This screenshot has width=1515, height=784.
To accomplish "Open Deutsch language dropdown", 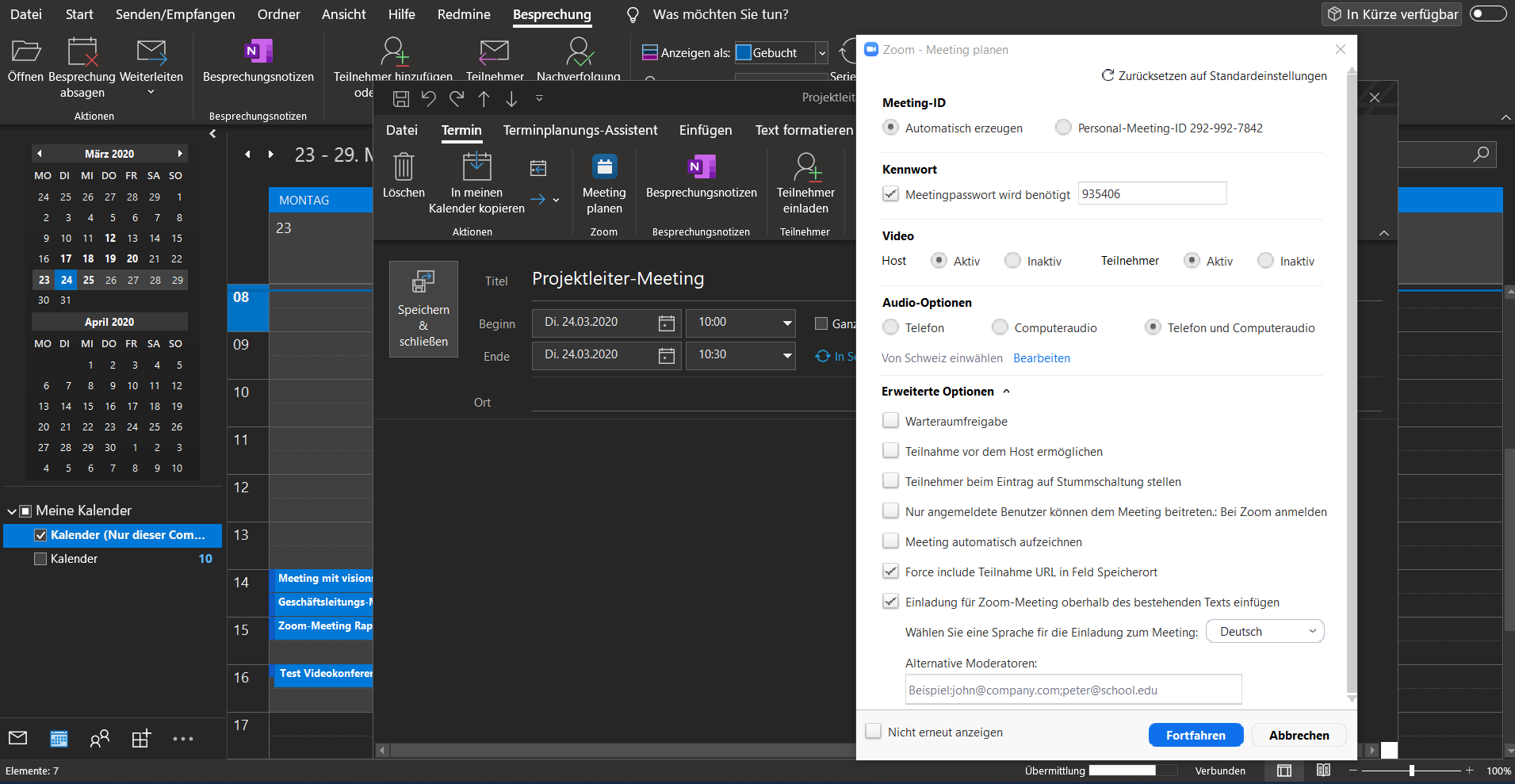I will (1264, 632).
